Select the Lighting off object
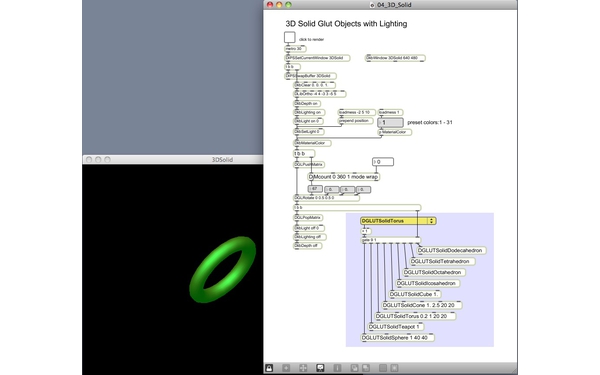 (310, 237)
